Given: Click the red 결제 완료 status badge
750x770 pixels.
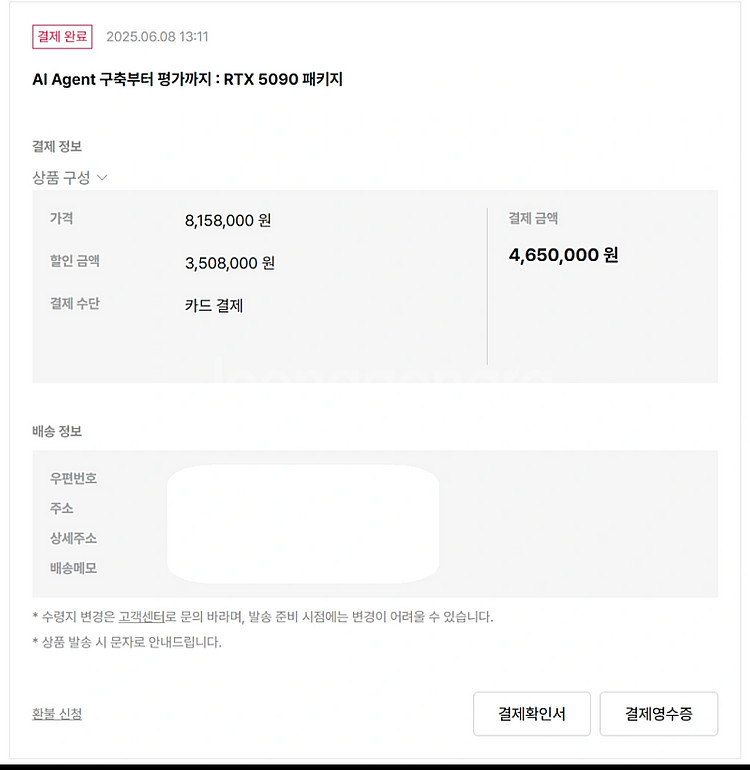Looking at the screenshot, I should [x=62, y=37].
